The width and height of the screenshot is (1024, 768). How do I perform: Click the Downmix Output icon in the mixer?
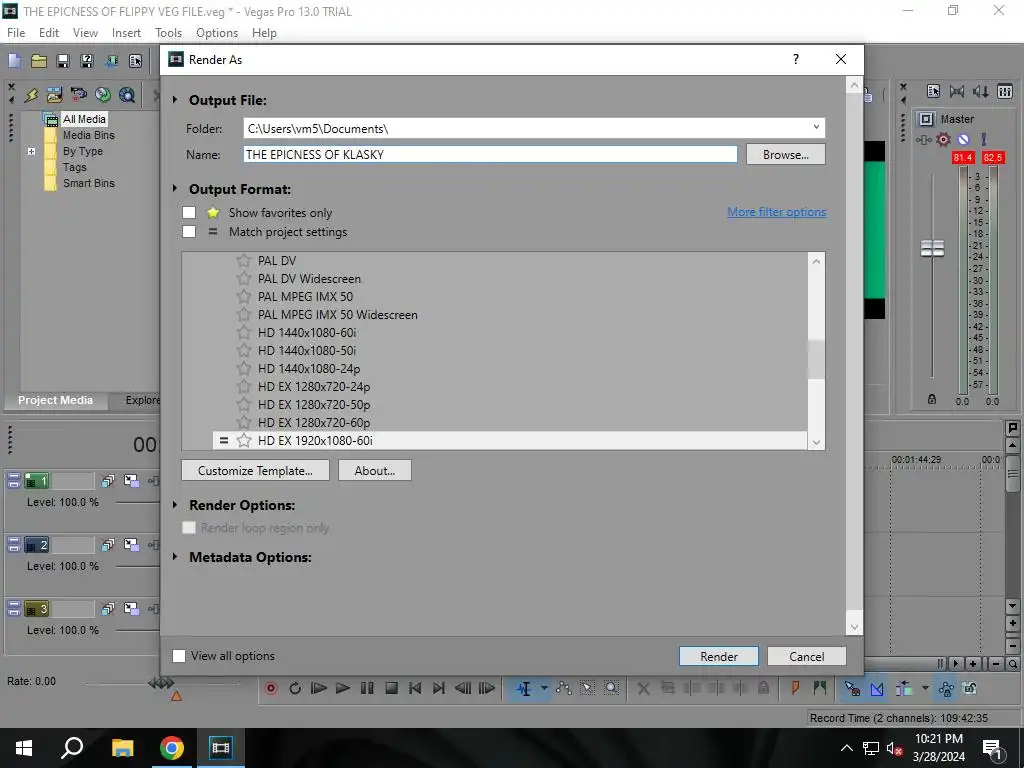[957, 92]
